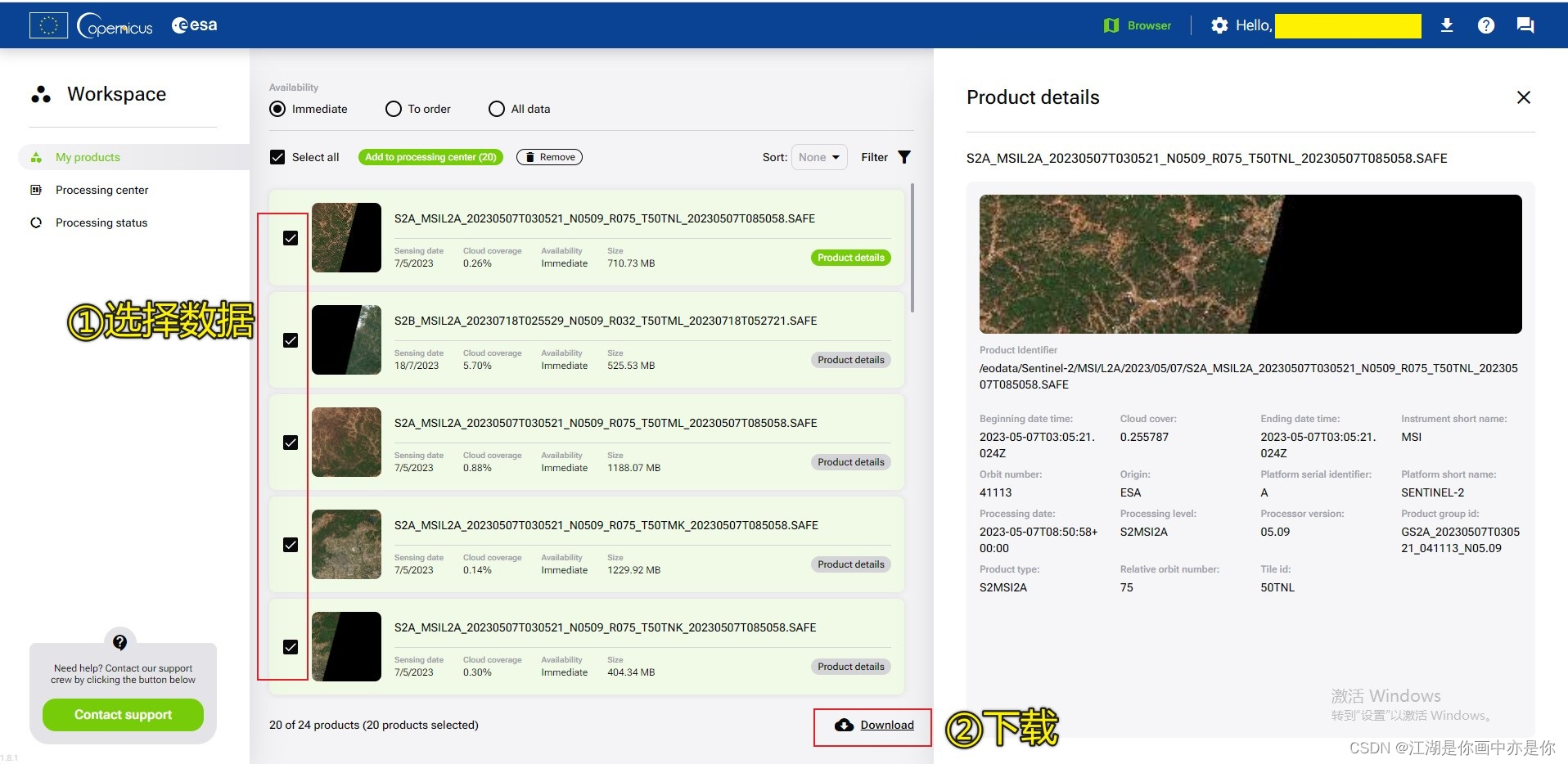
Task: Click the Filter funnel icon
Action: [x=904, y=157]
